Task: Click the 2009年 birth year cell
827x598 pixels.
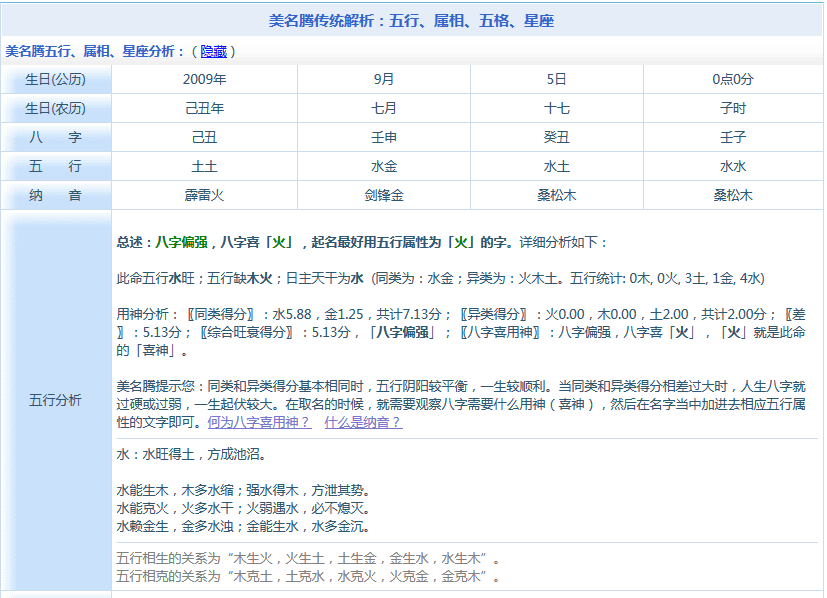Action: coord(204,79)
